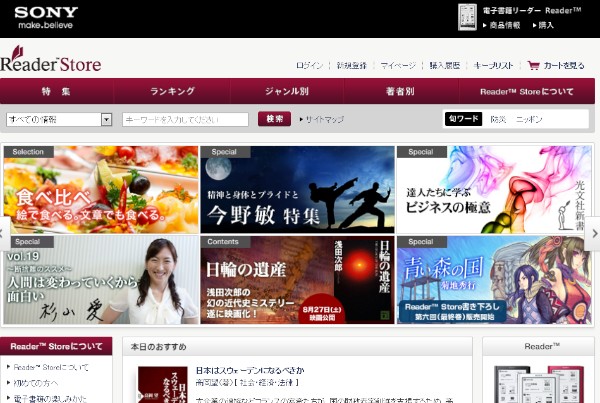Open the ランキング navigation tab
Image resolution: width=600 pixels, height=403 pixels.
click(172, 91)
